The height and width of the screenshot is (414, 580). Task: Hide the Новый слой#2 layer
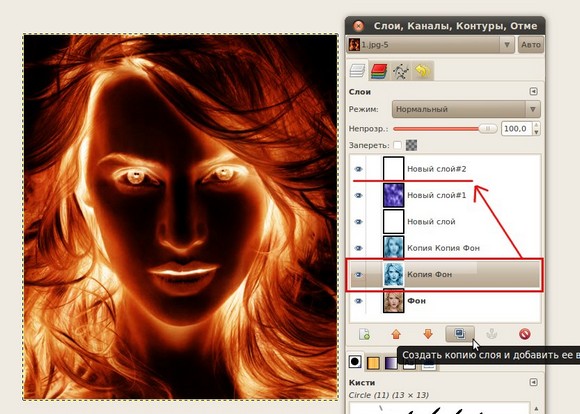[358, 169]
